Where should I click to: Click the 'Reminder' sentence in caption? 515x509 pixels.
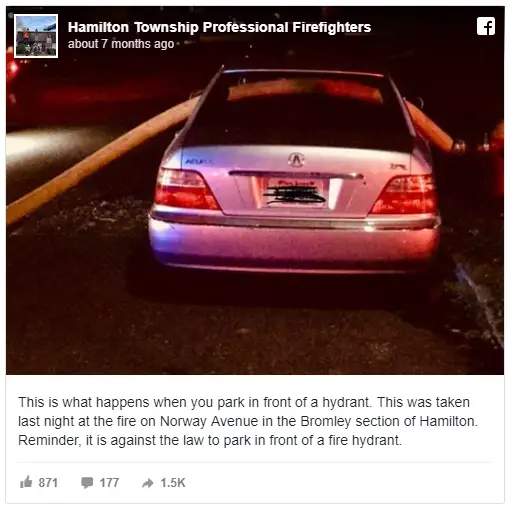210,440
